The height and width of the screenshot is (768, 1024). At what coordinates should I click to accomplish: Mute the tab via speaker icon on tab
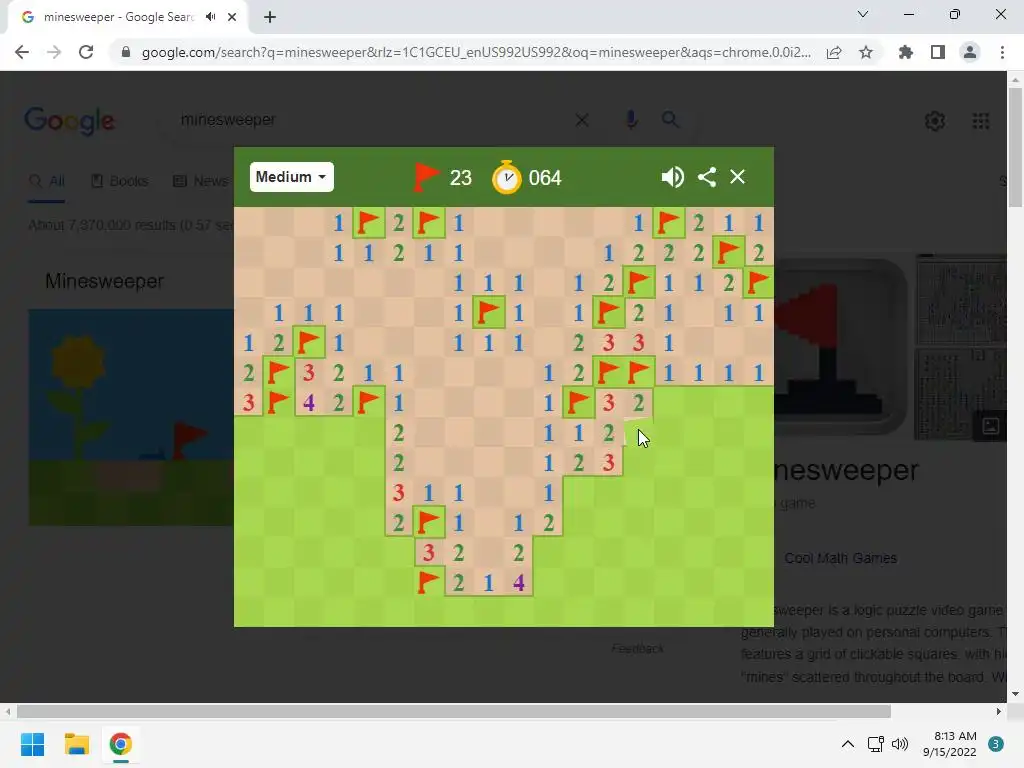click(x=210, y=17)
